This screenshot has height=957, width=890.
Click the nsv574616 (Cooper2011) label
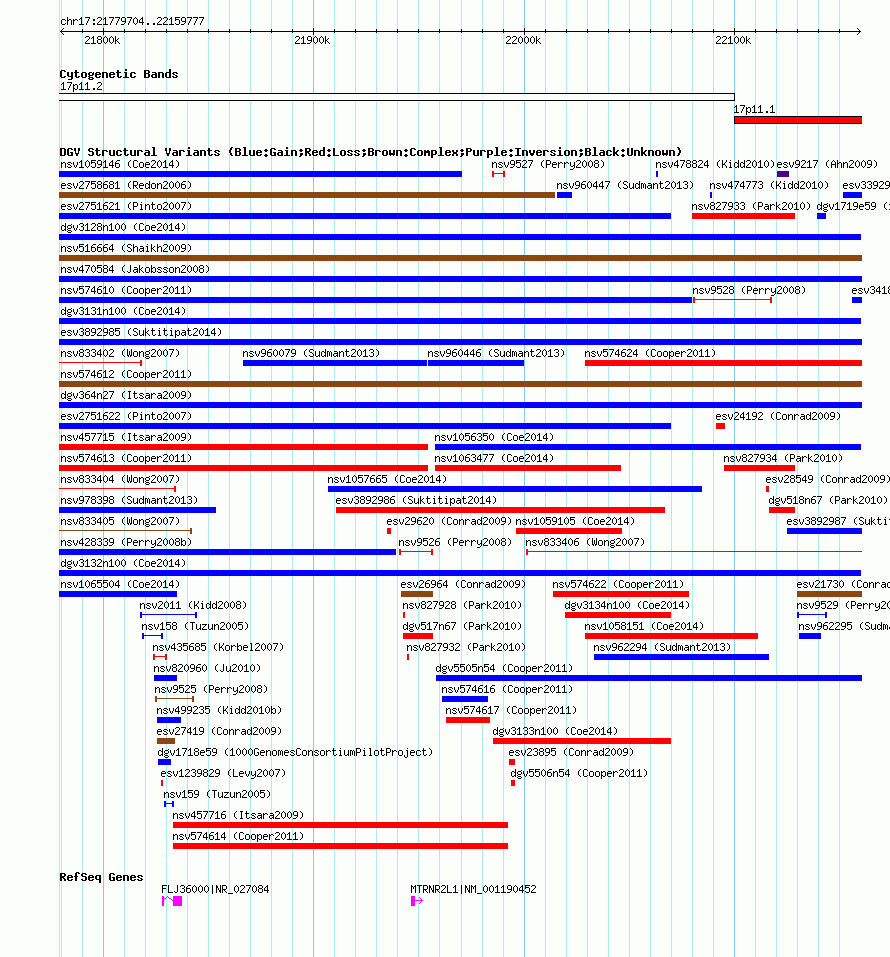pos(507,689)
